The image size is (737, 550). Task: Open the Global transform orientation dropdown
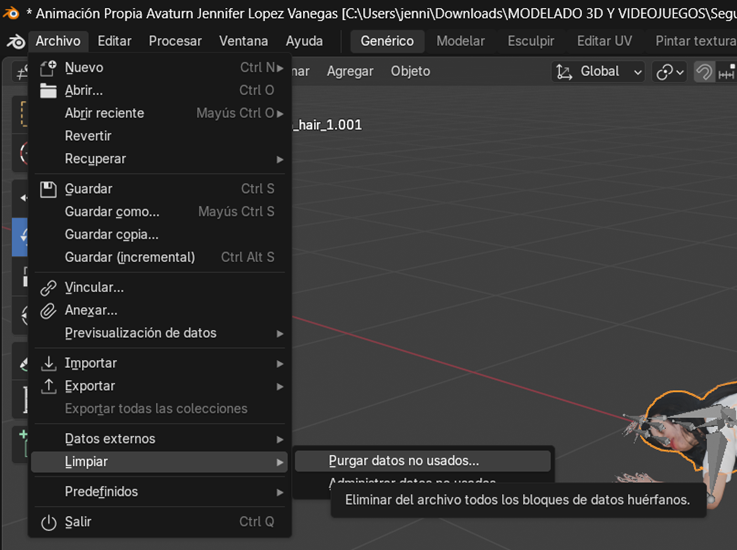598,72
